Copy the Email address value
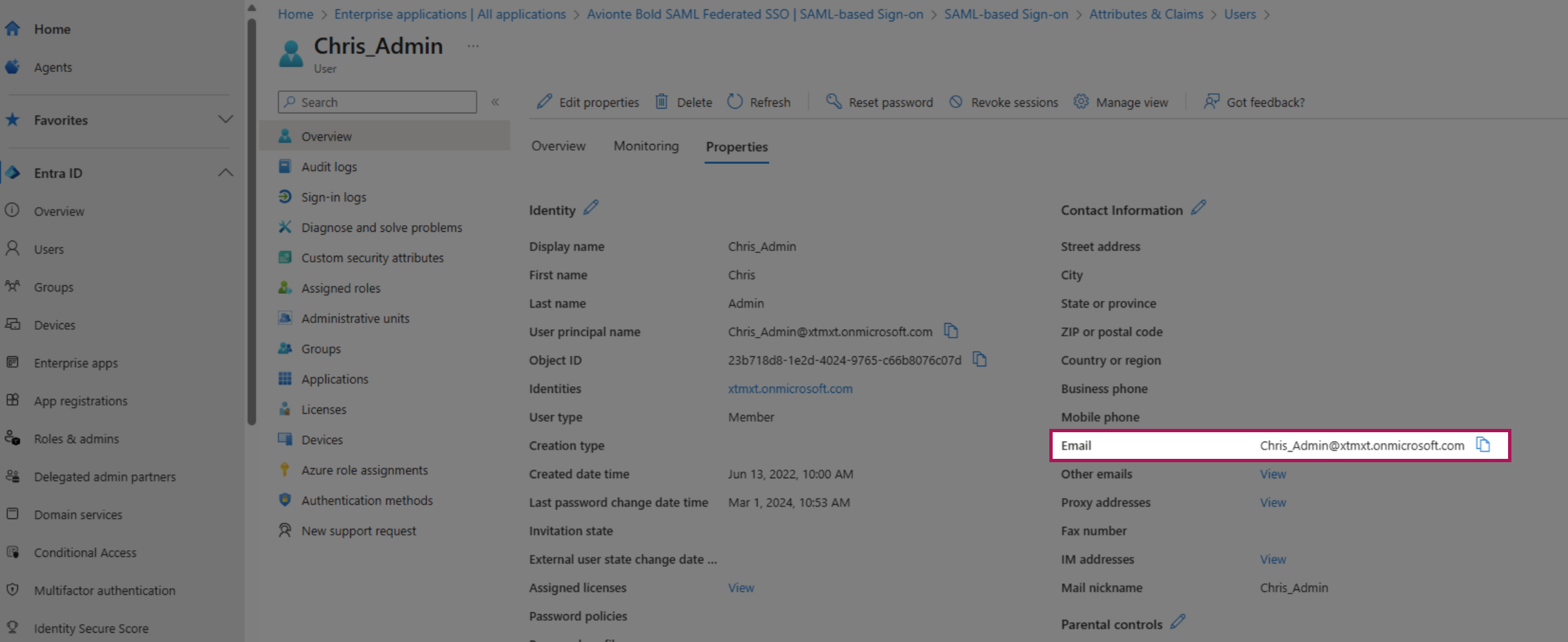The height and width of the screenshot is (642, 1568). pos(1483,445)
